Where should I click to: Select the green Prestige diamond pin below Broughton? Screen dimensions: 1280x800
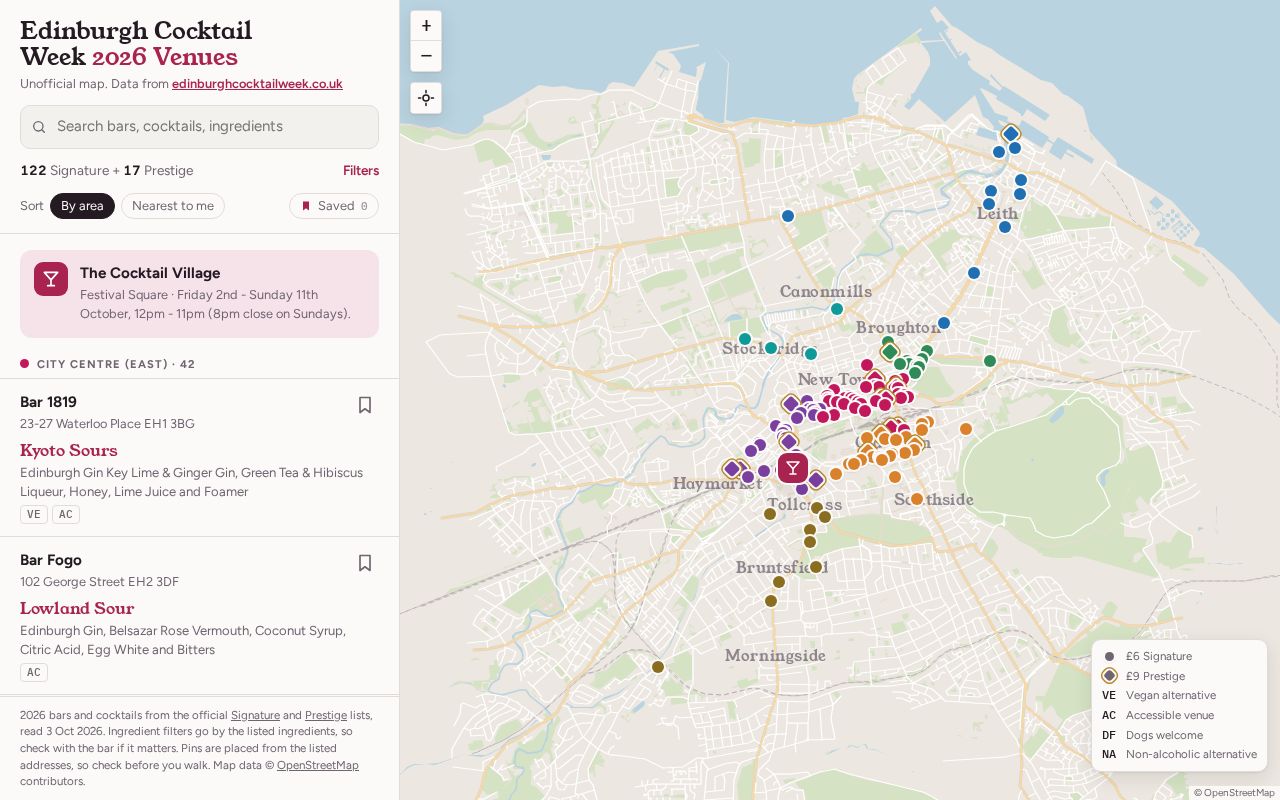890,351
